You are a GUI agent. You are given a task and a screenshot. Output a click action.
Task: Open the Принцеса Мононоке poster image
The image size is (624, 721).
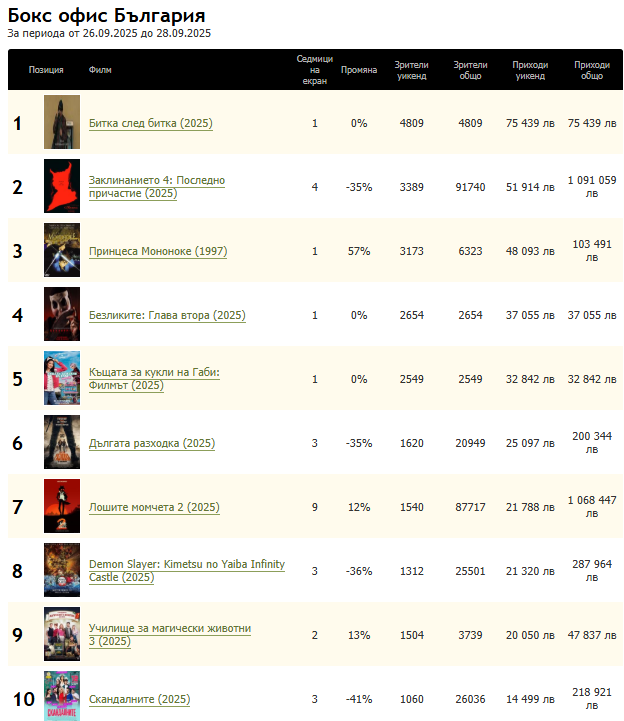(x=62, y=251)
